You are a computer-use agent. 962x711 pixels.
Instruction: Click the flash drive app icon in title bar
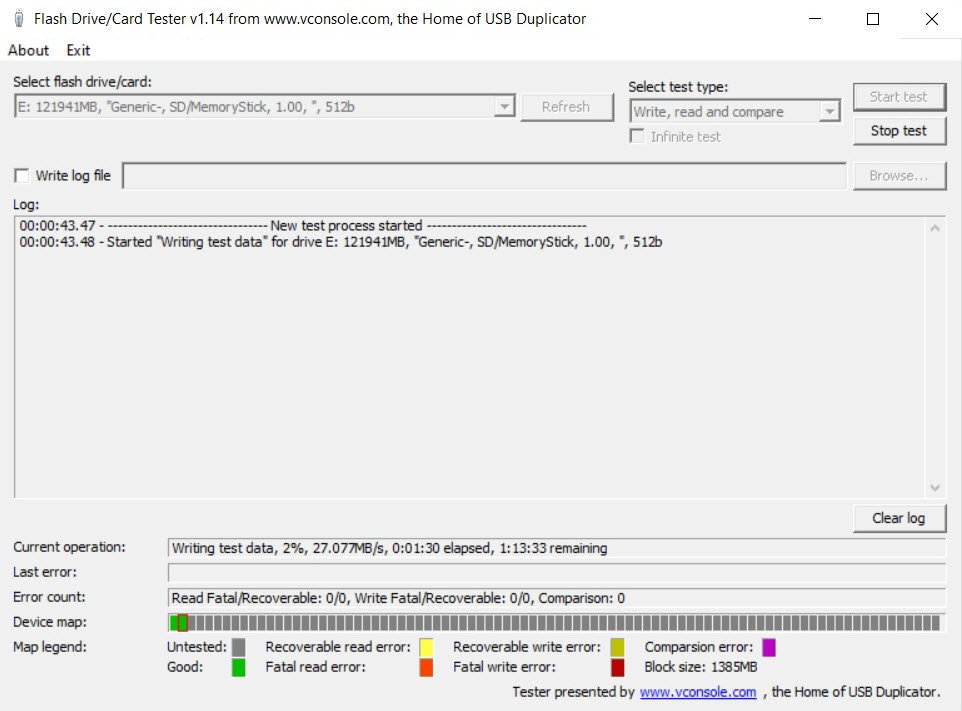(19, 18)
